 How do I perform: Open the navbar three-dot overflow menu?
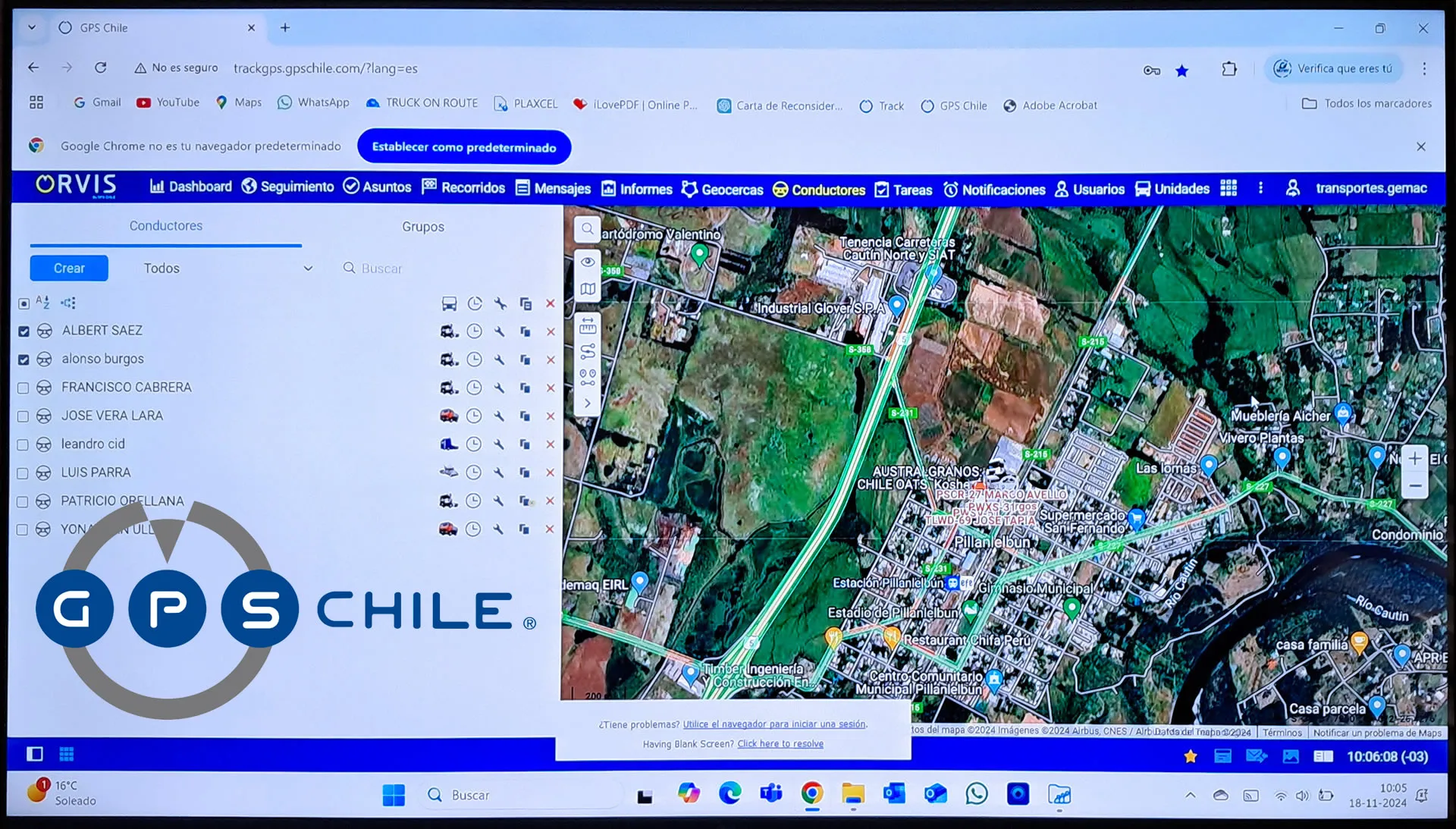pos(1260,188)
